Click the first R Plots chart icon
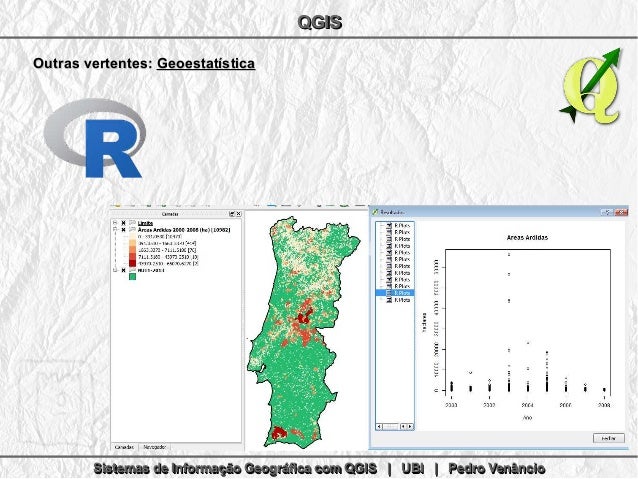 click(x=389, y=225)
